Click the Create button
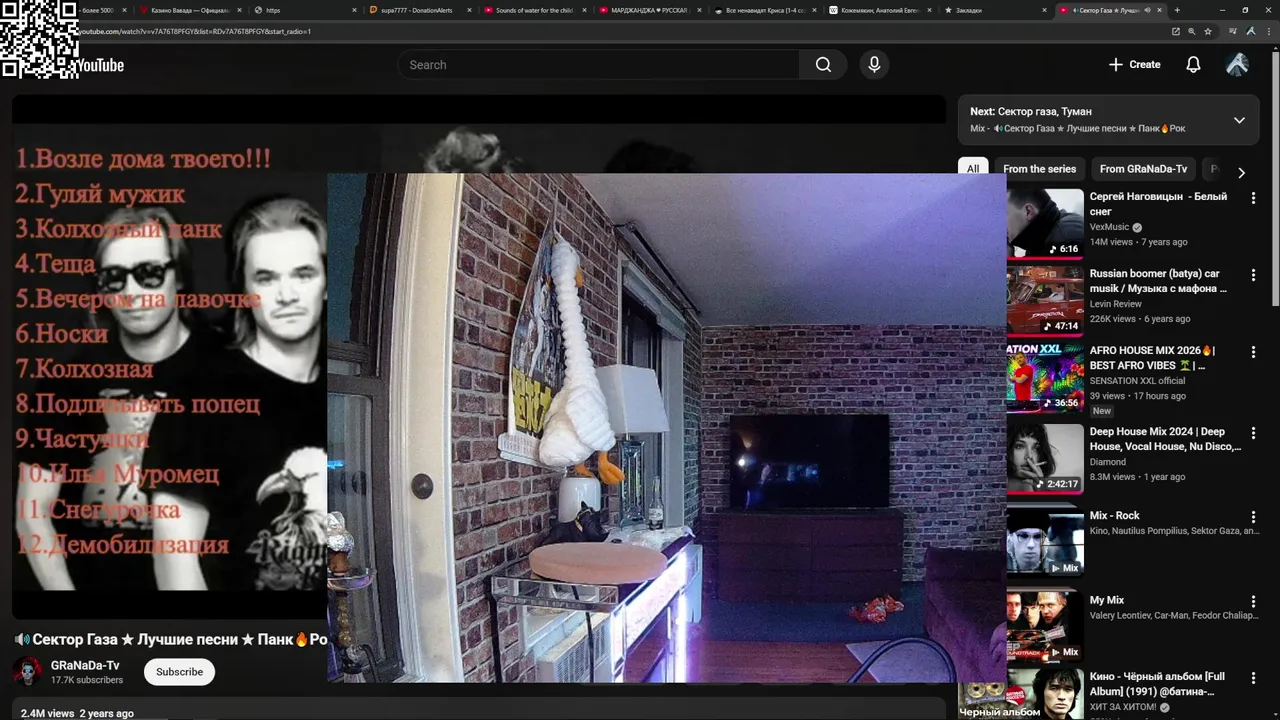 point(1134,65)
